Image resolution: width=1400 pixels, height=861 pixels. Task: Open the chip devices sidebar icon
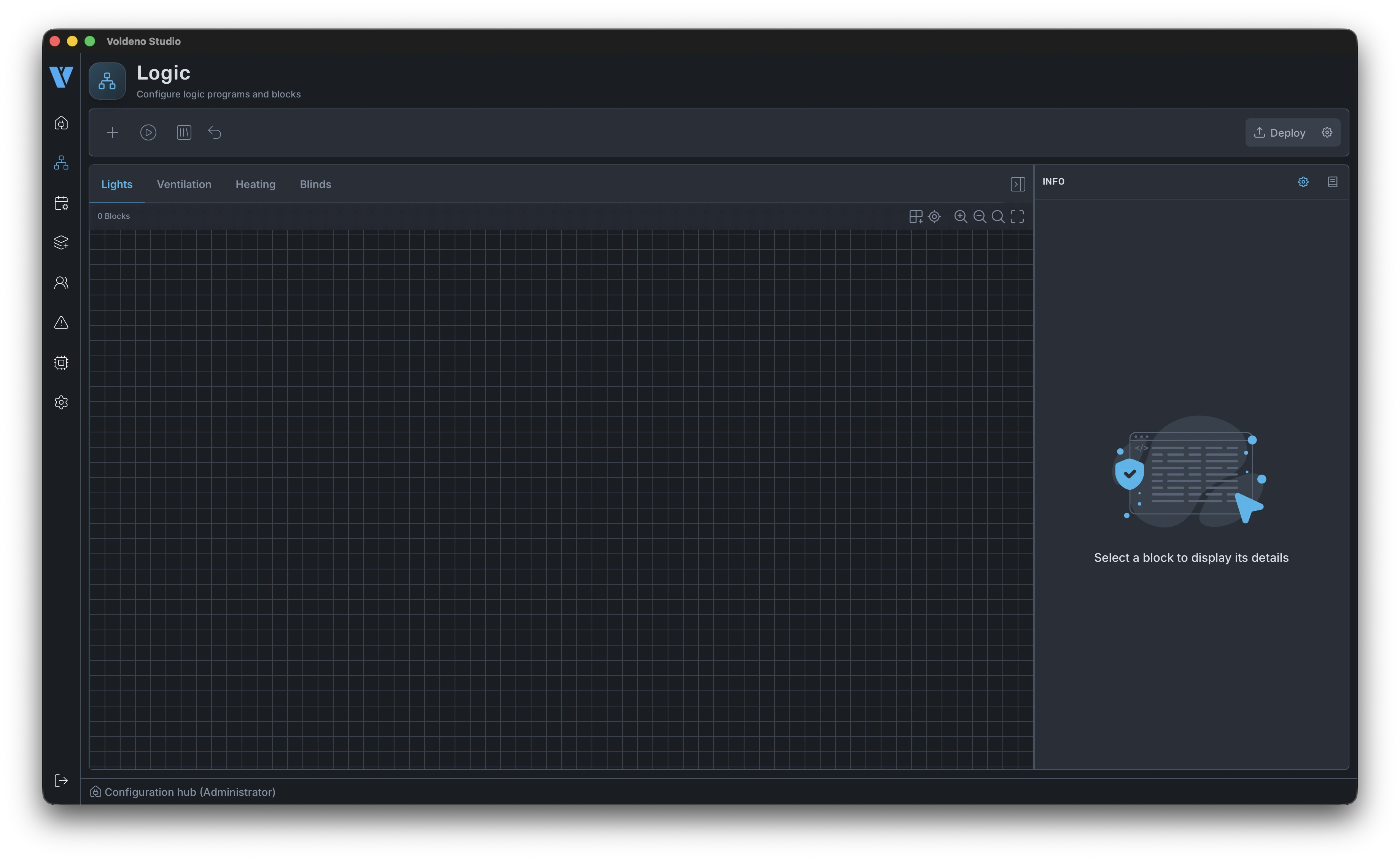[x=62, y=362]
